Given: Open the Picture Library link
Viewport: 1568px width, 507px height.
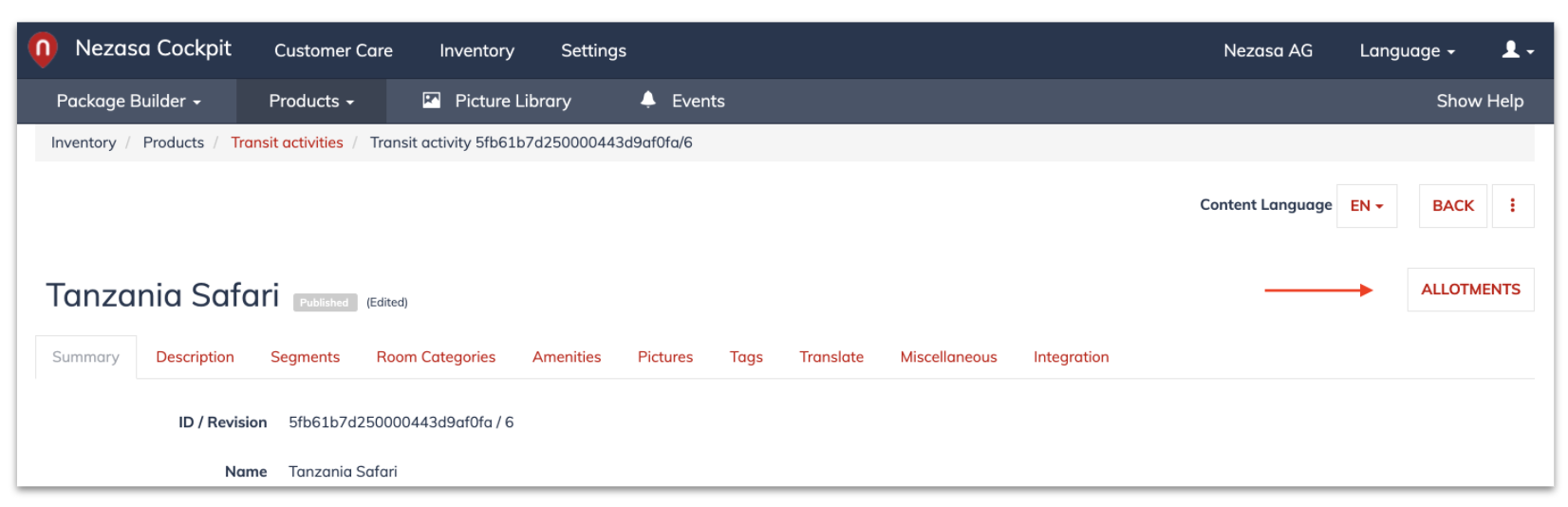Looking at the screenshot, I should tap(513, 102).
